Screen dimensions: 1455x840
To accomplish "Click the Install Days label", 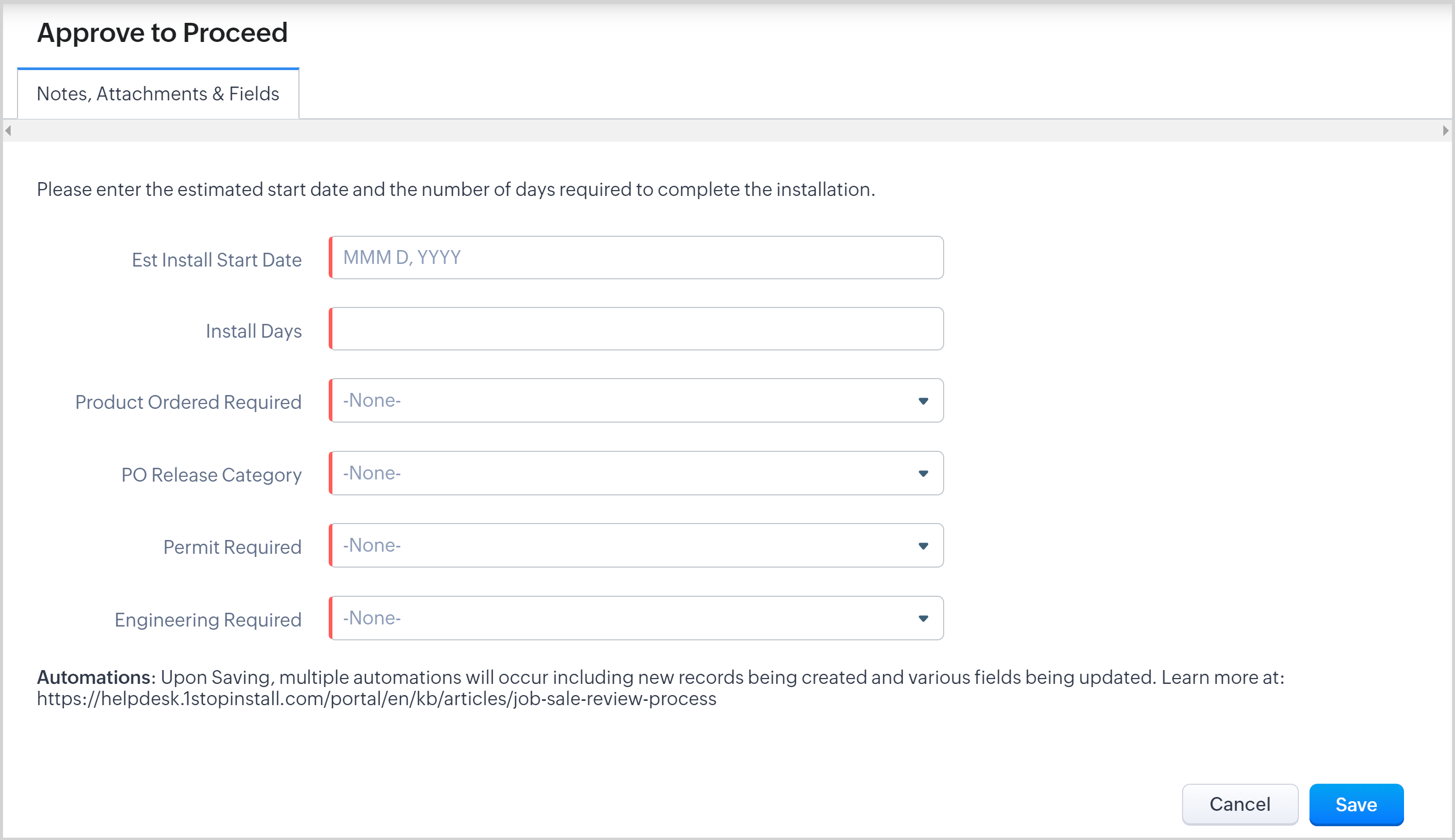I will [x=253, y=331].
